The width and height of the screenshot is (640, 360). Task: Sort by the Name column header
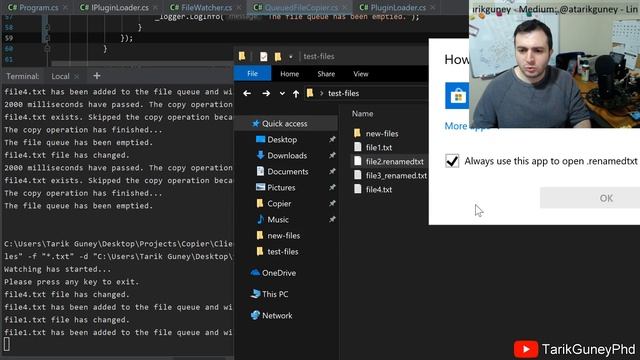[362, 114]
